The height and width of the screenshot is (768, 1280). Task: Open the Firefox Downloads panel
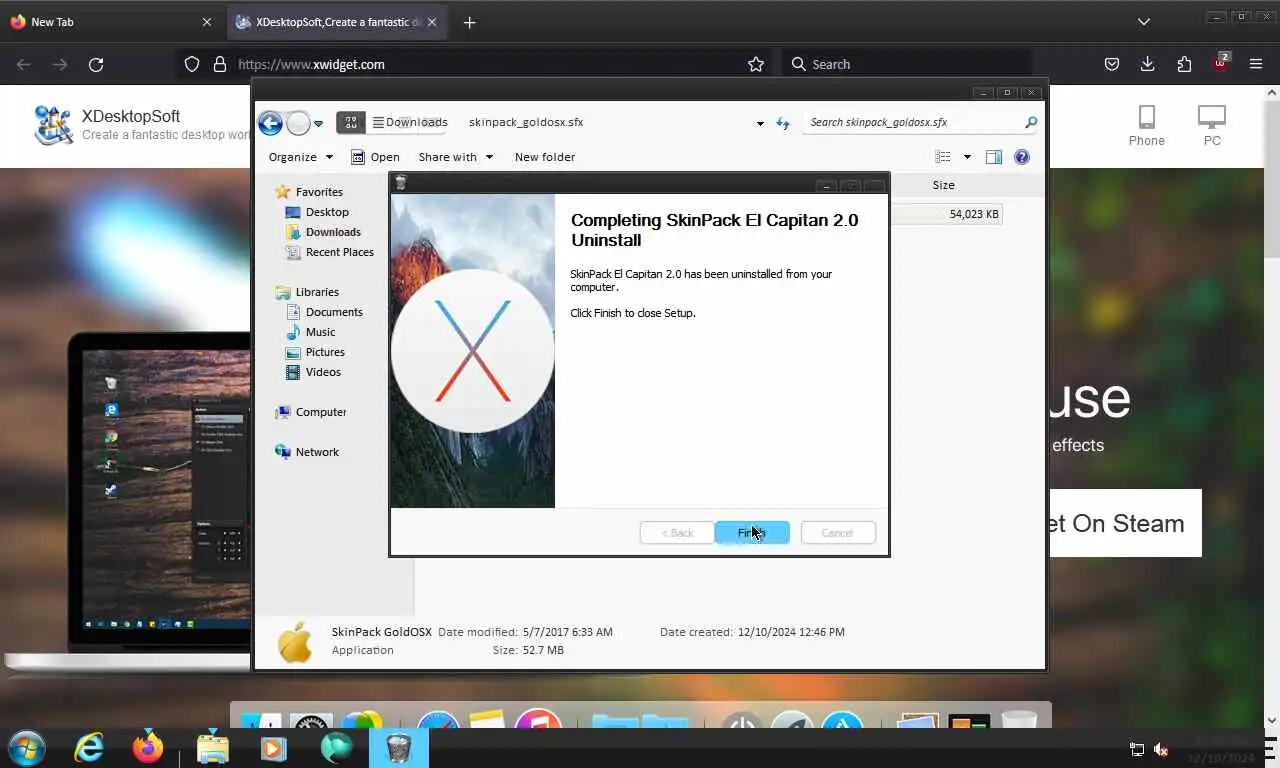pos(1148,64)
